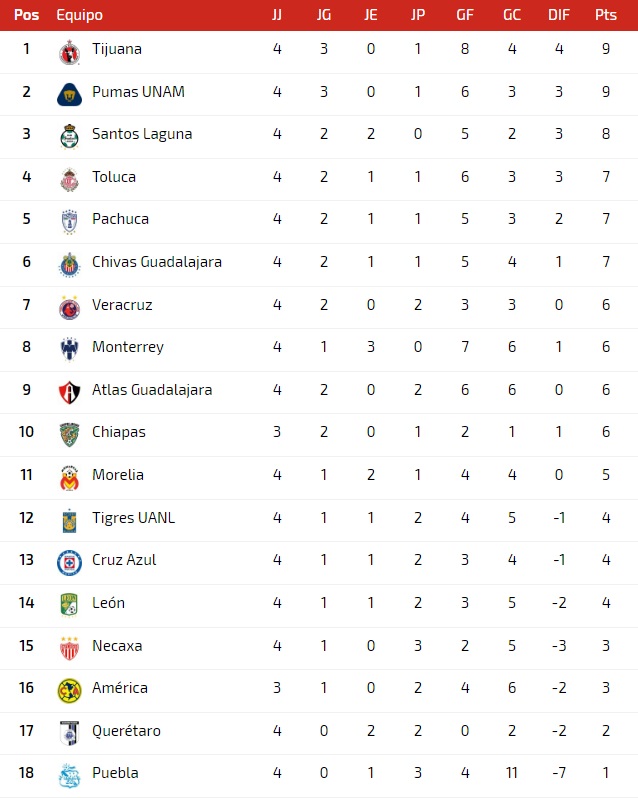Sort table by Pts column header

pos(606,15)
